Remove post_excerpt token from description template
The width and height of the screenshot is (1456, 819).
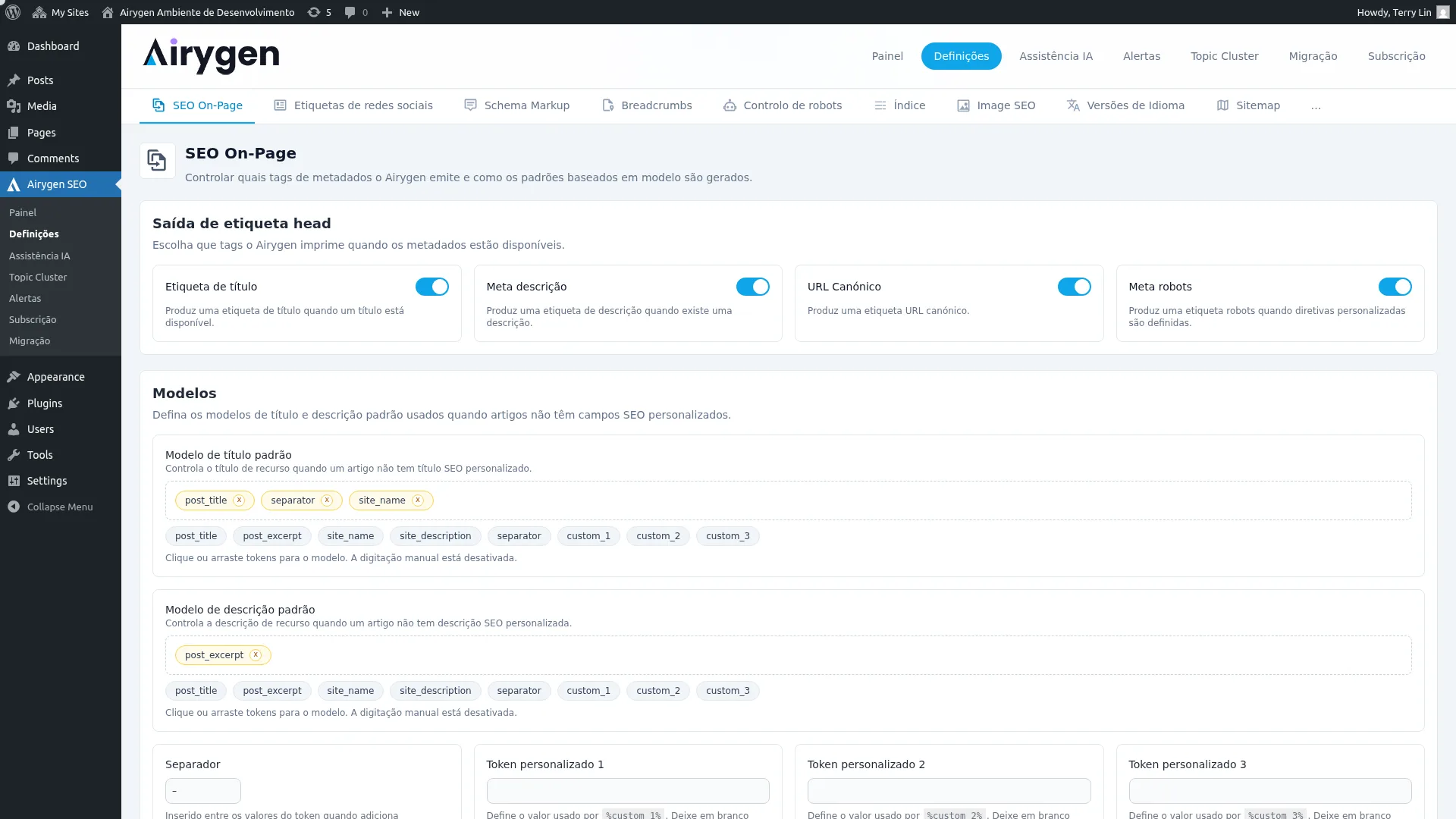click(x=256, y=655)
